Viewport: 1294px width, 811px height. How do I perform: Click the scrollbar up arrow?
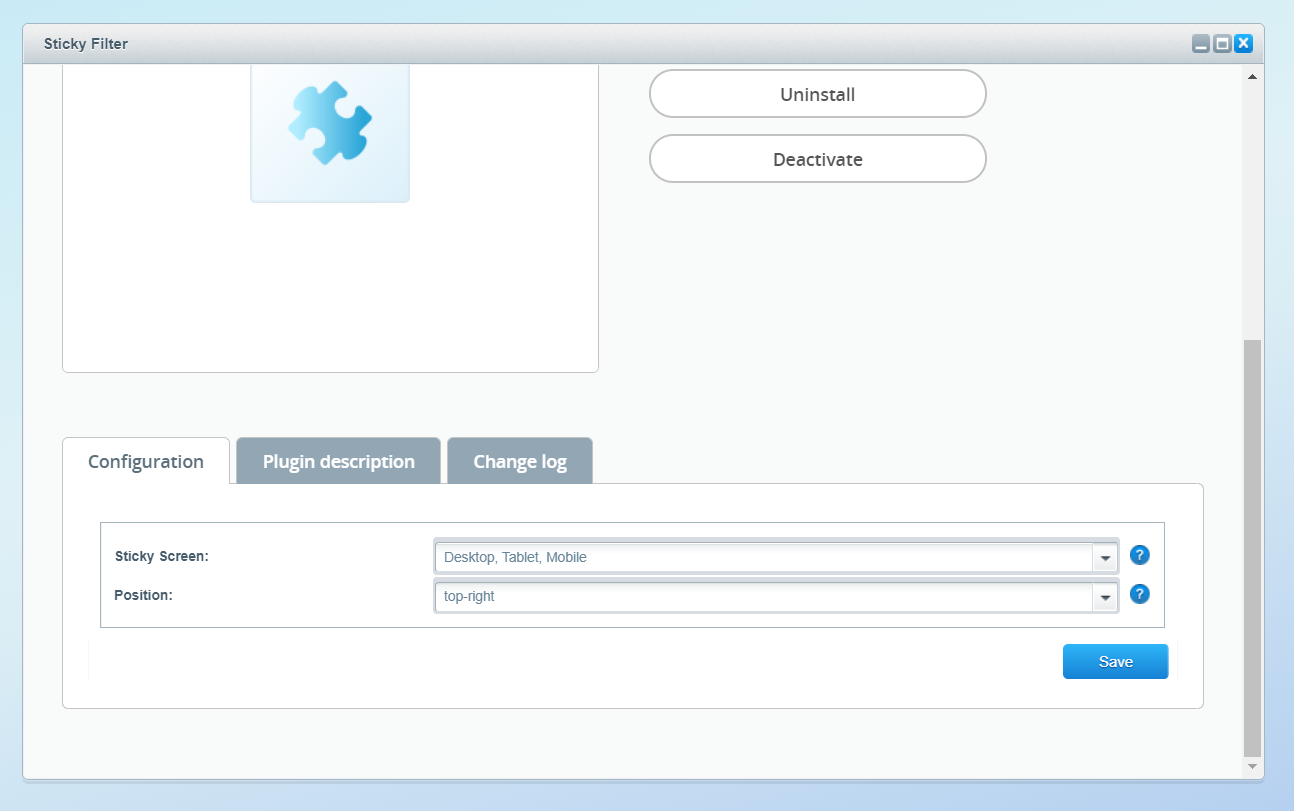[x=1252, y=76]
